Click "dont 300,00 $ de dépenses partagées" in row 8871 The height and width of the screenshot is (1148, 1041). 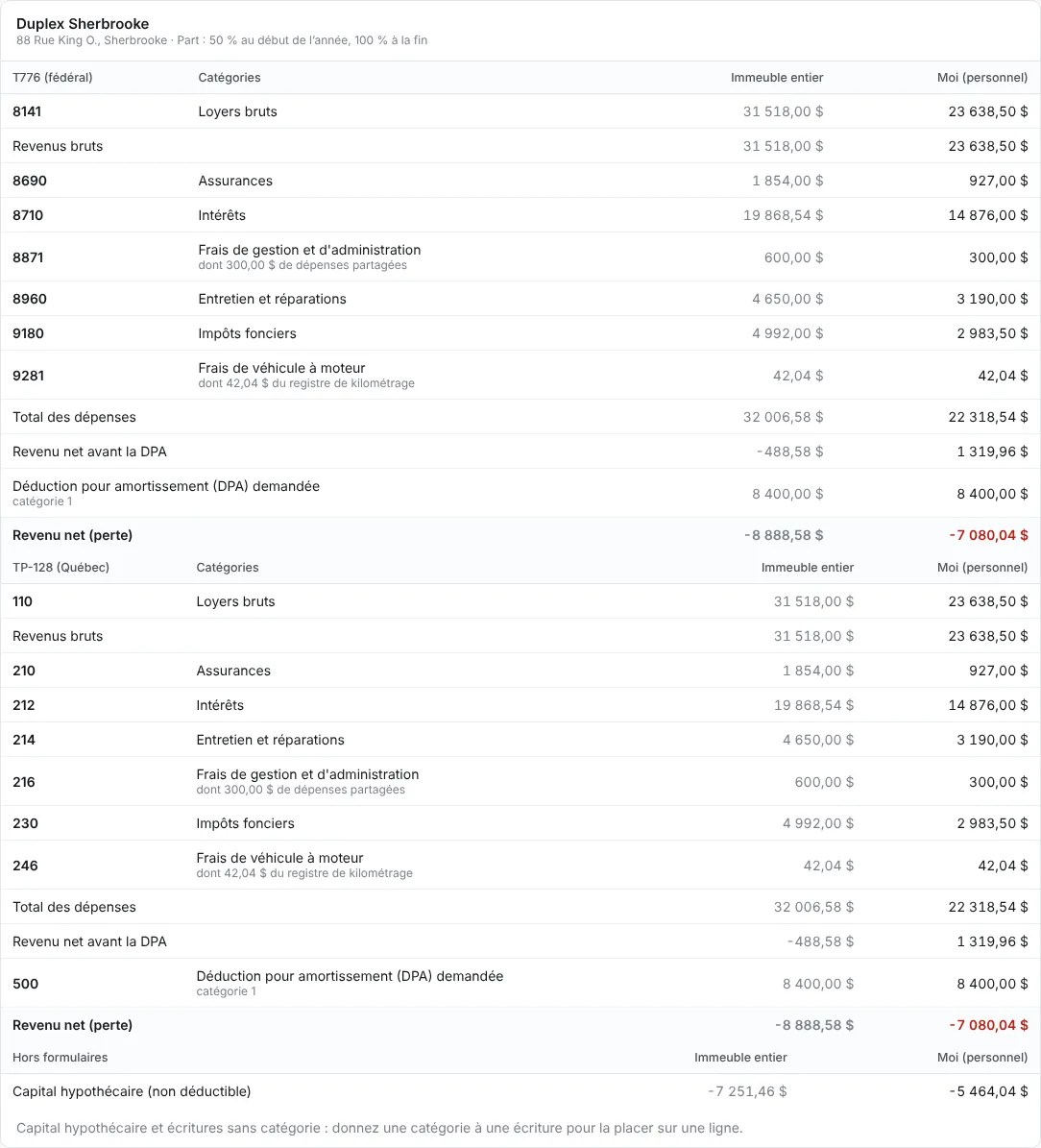[x=303, y=265]
